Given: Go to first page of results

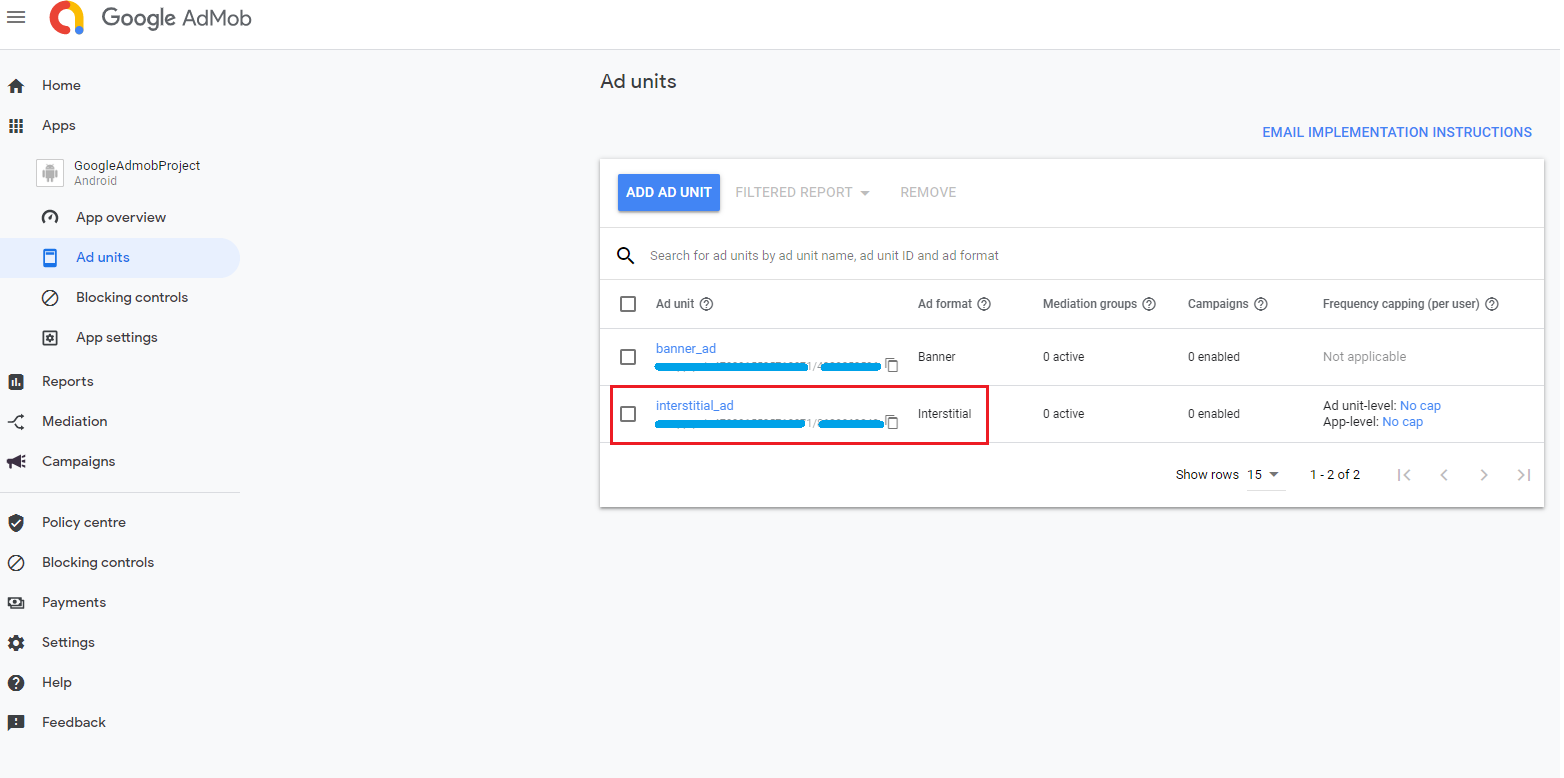Looking at the screenshot, I should click(1404, 475).
